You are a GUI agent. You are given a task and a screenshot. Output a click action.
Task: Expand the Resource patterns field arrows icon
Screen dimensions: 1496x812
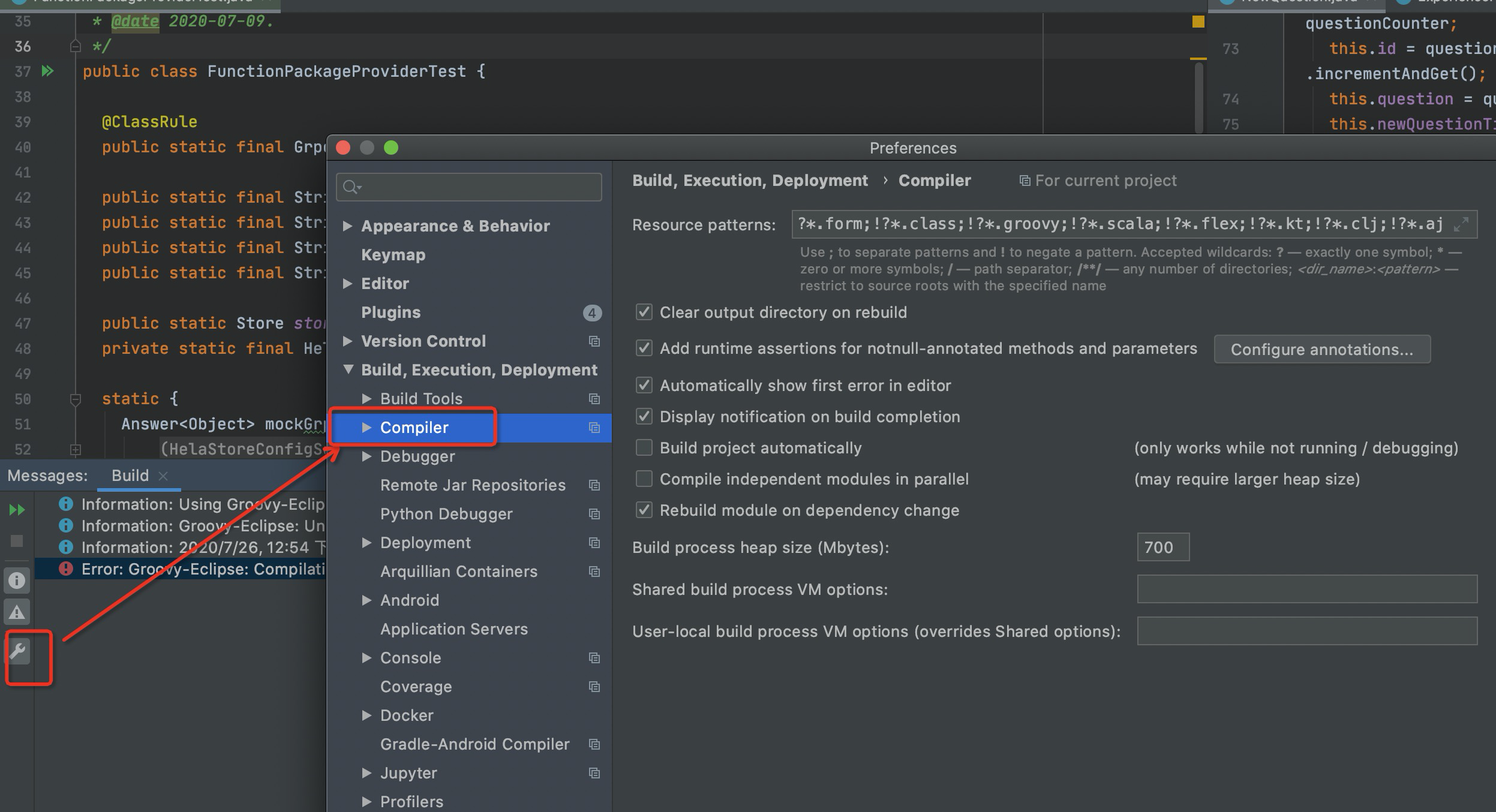1461,224
